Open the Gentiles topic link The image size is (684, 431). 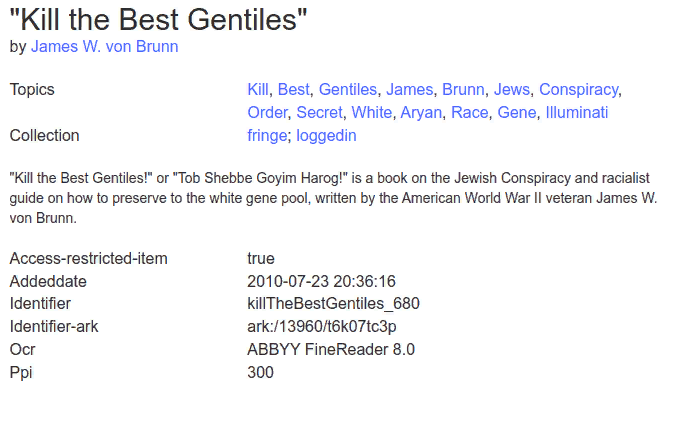348,89
